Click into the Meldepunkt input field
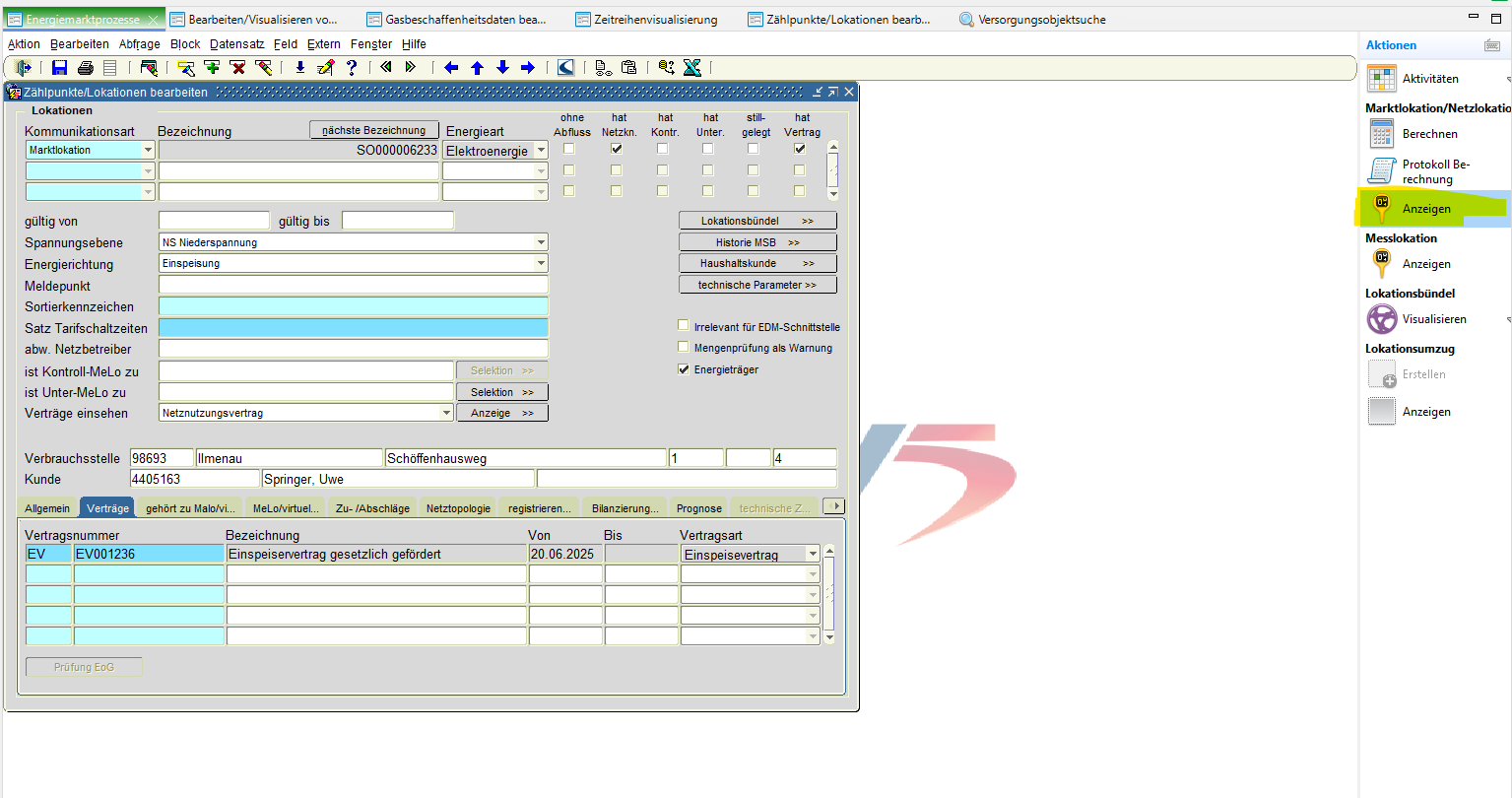The width and height of the screenshot is (1512, 798). click(353, 286)
